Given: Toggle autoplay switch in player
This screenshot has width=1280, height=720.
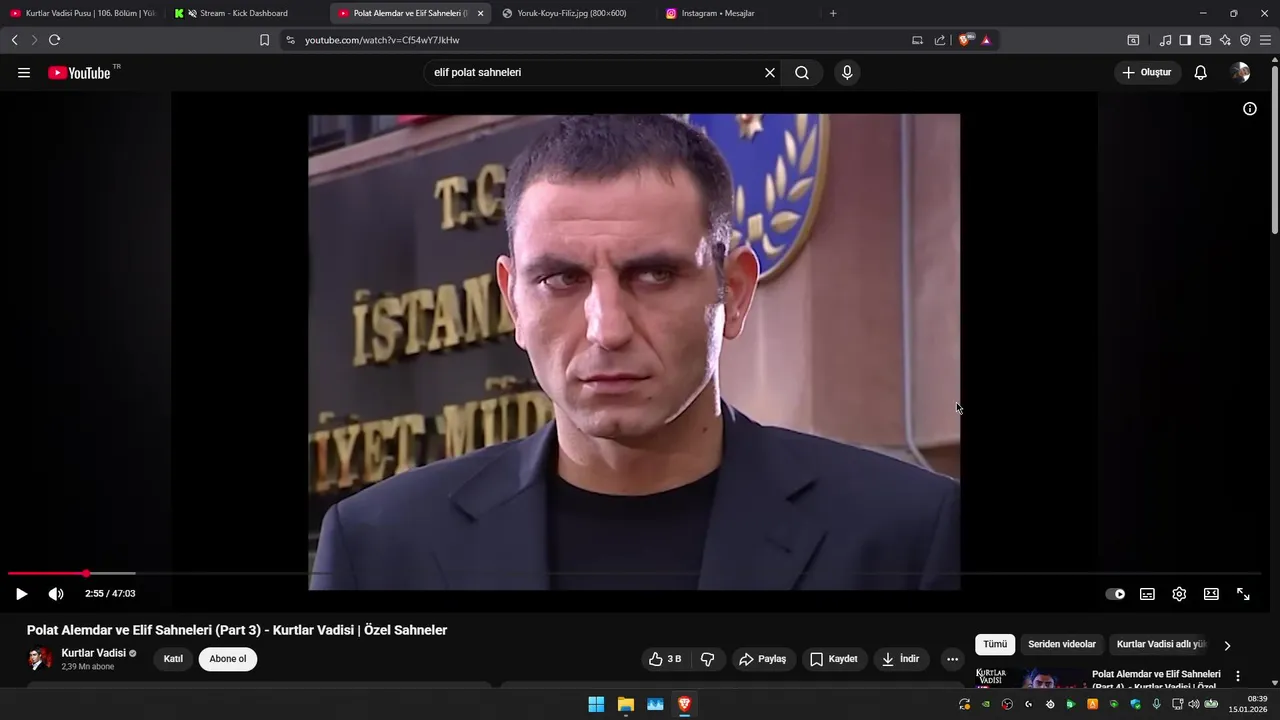Looking at the screenshot, I should click(x=1115, y=594).
